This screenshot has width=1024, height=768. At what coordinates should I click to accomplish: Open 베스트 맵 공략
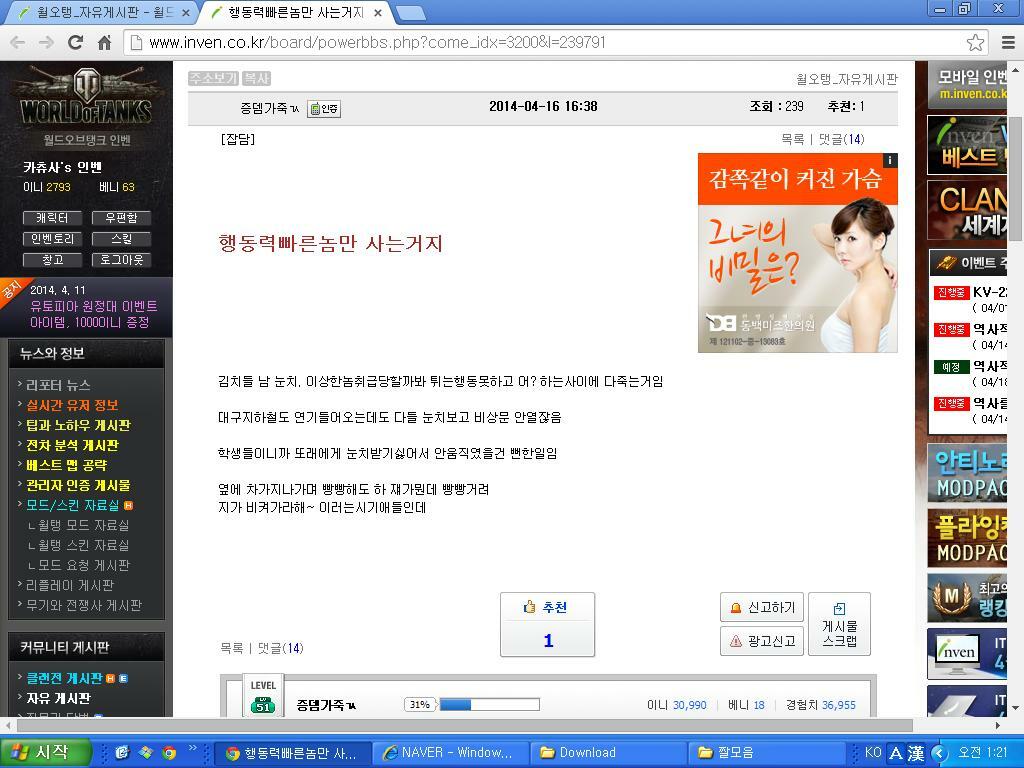click(x=66, y=466)
